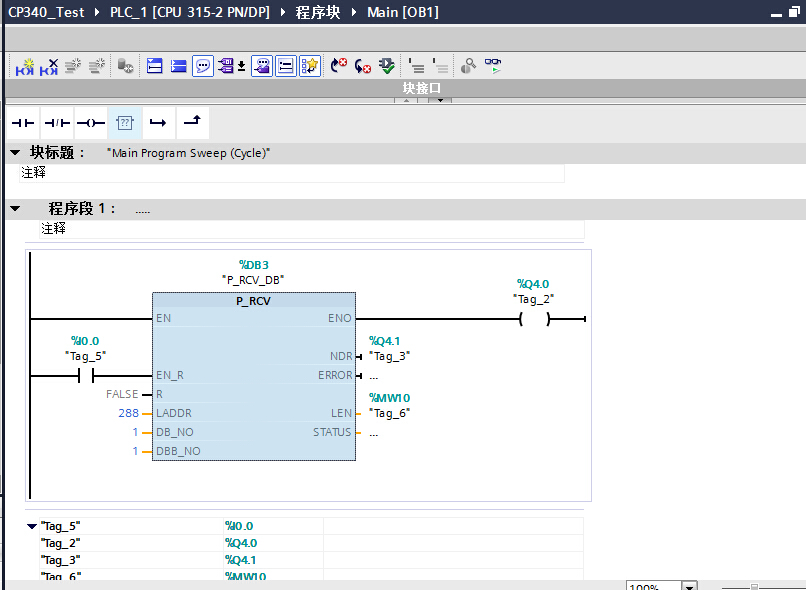The height and width of the screenshot is (590, 806).
Task: Close all networks with toolbar icon
Action: (179, 66)
